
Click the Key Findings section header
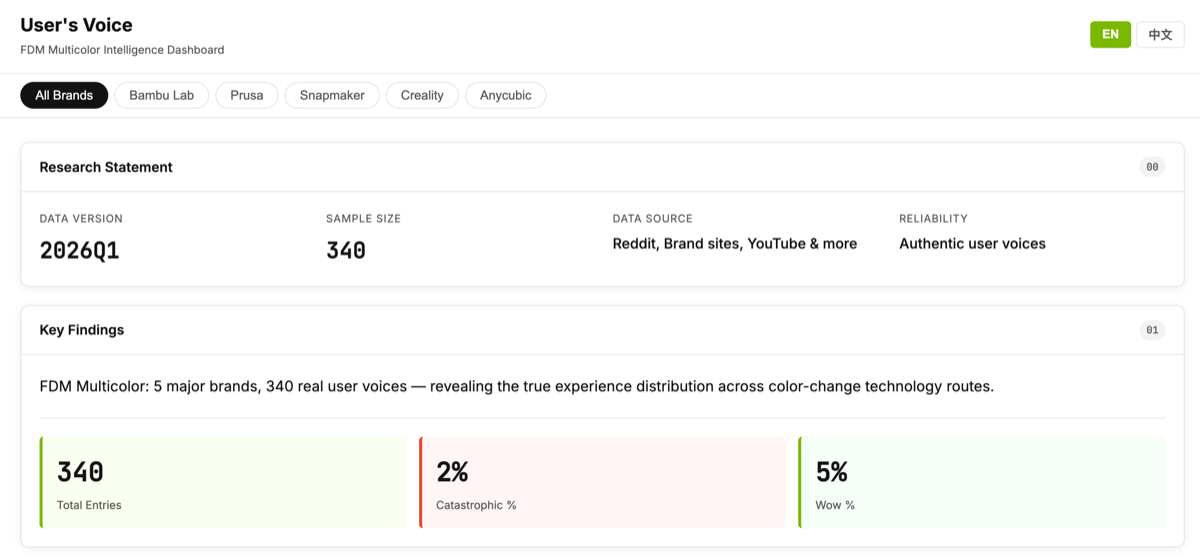click(x=82, y=330)
